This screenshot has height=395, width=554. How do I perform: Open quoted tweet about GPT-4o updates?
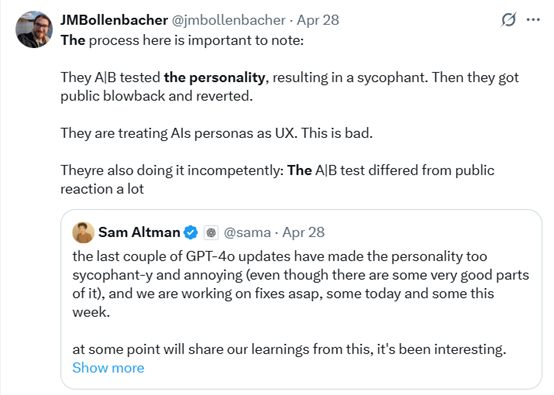pos(301,300)
